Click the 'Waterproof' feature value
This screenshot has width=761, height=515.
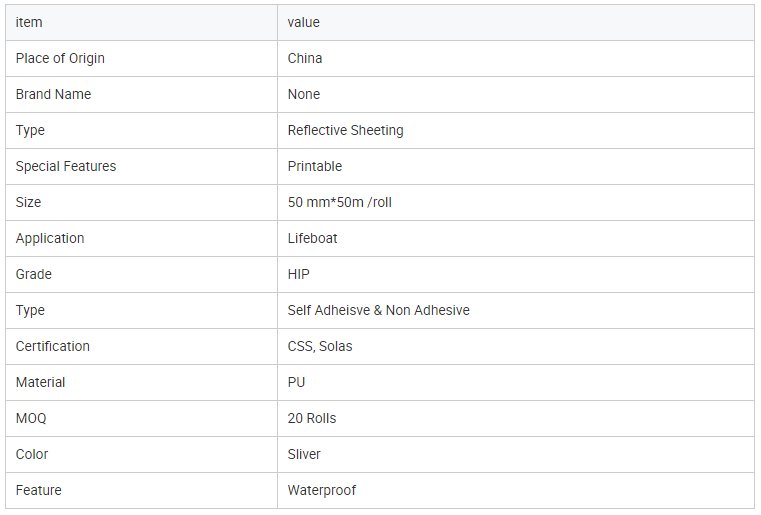pyautogui.click(x=322, y=490)
